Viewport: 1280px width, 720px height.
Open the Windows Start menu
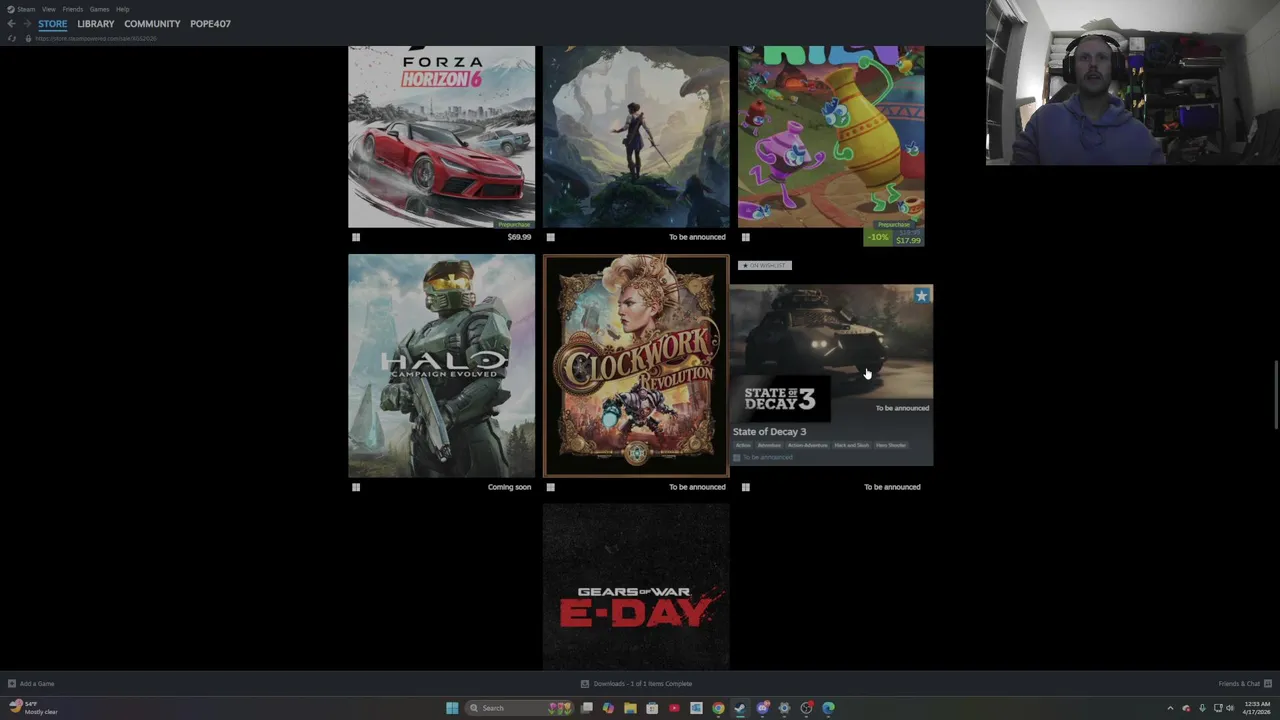pos(452,708)
